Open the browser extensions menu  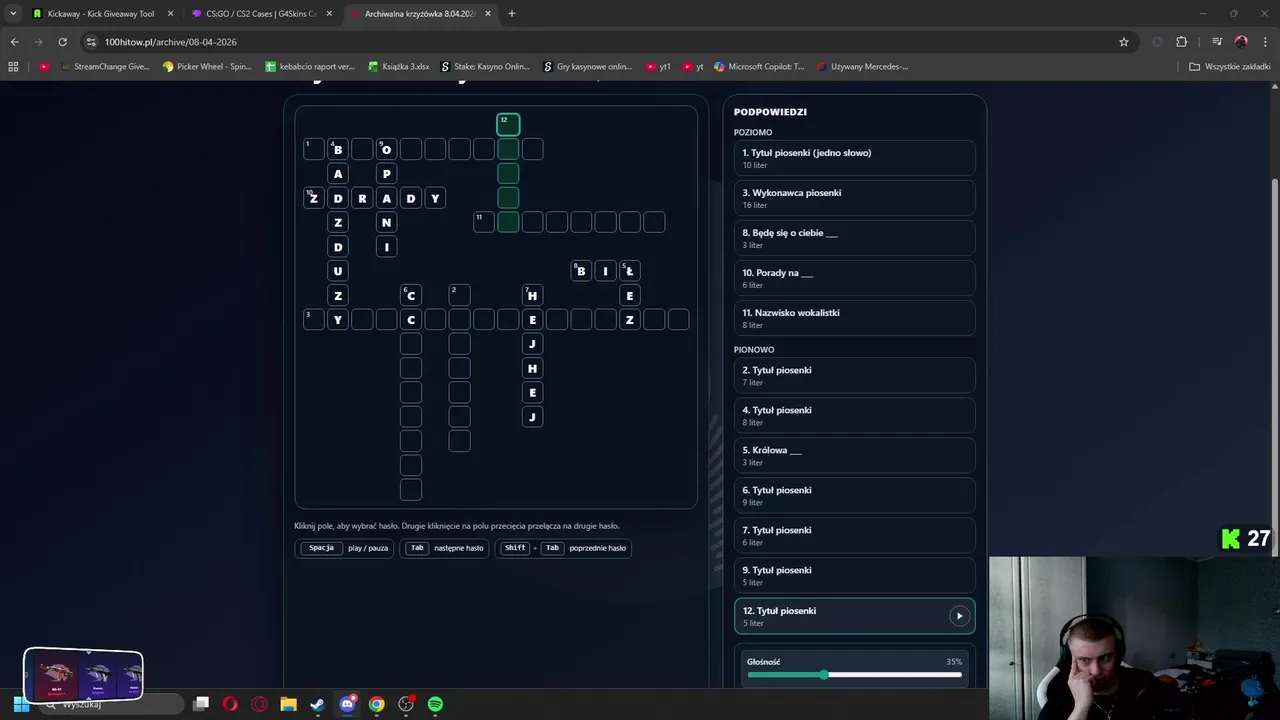coord(1182,42)
